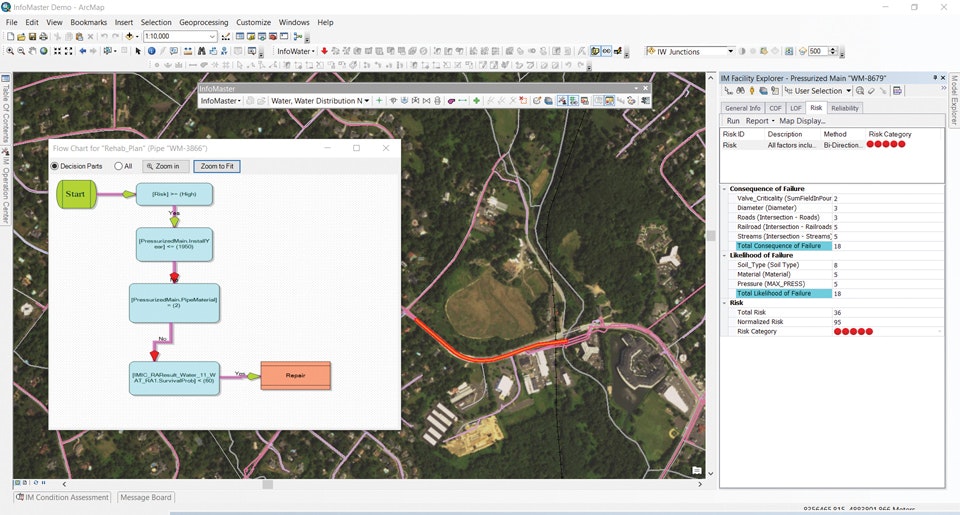Screen dimensions: 960x515
Task: Select the Pan hand tool
Action: tap(33, 51)
